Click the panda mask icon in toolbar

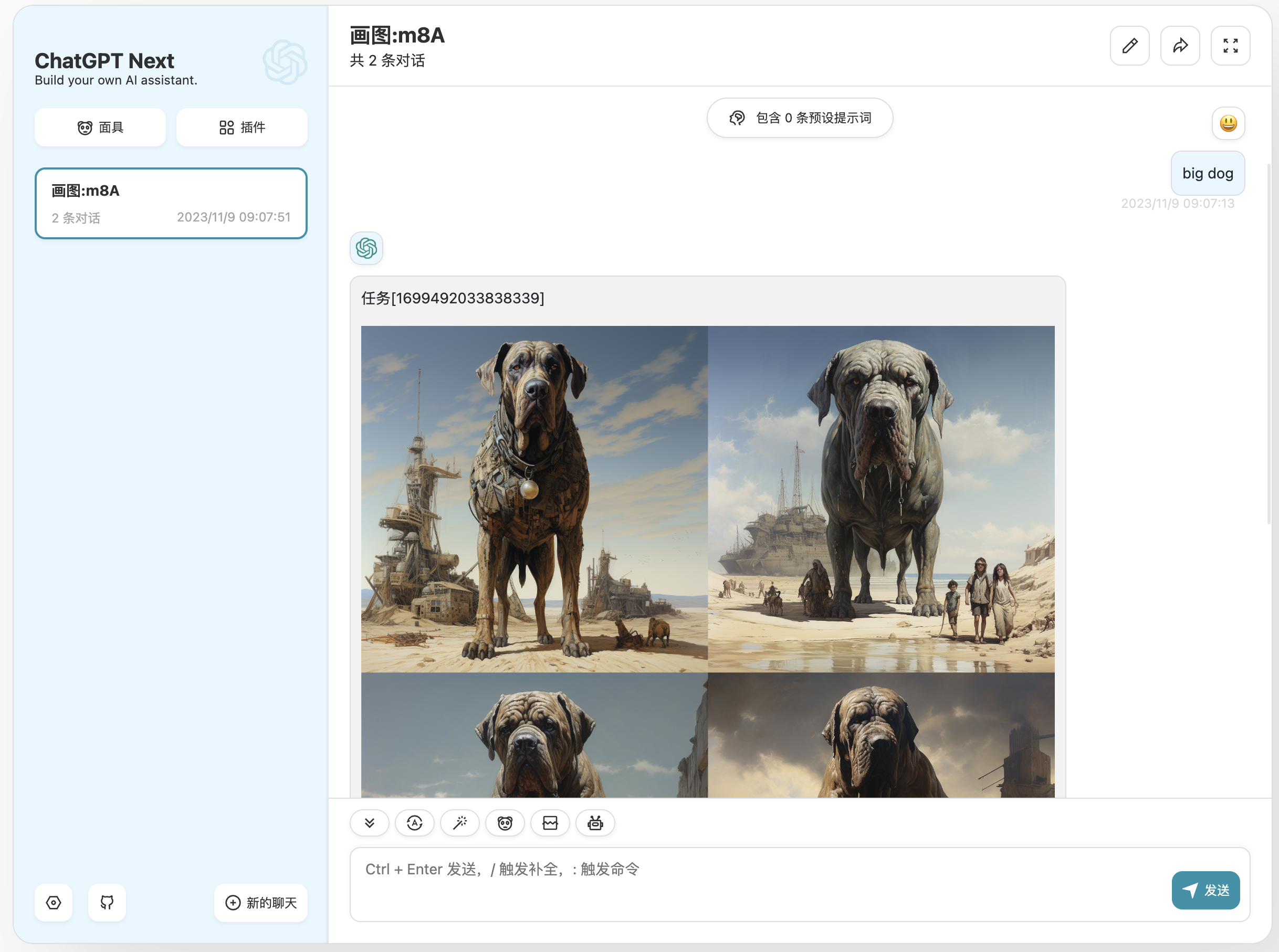505,823
